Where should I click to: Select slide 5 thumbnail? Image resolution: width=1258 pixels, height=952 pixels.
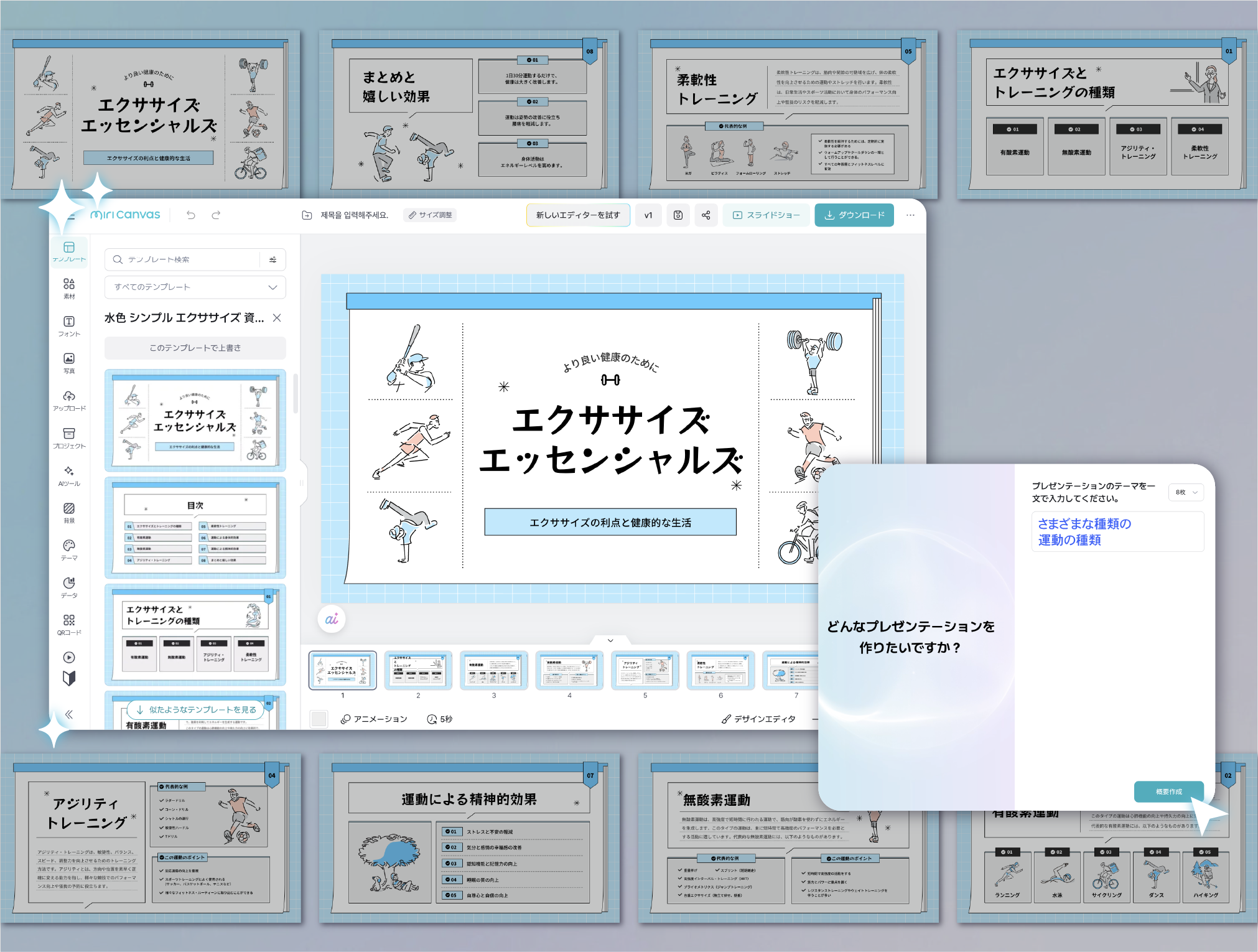tap(645, 670)
